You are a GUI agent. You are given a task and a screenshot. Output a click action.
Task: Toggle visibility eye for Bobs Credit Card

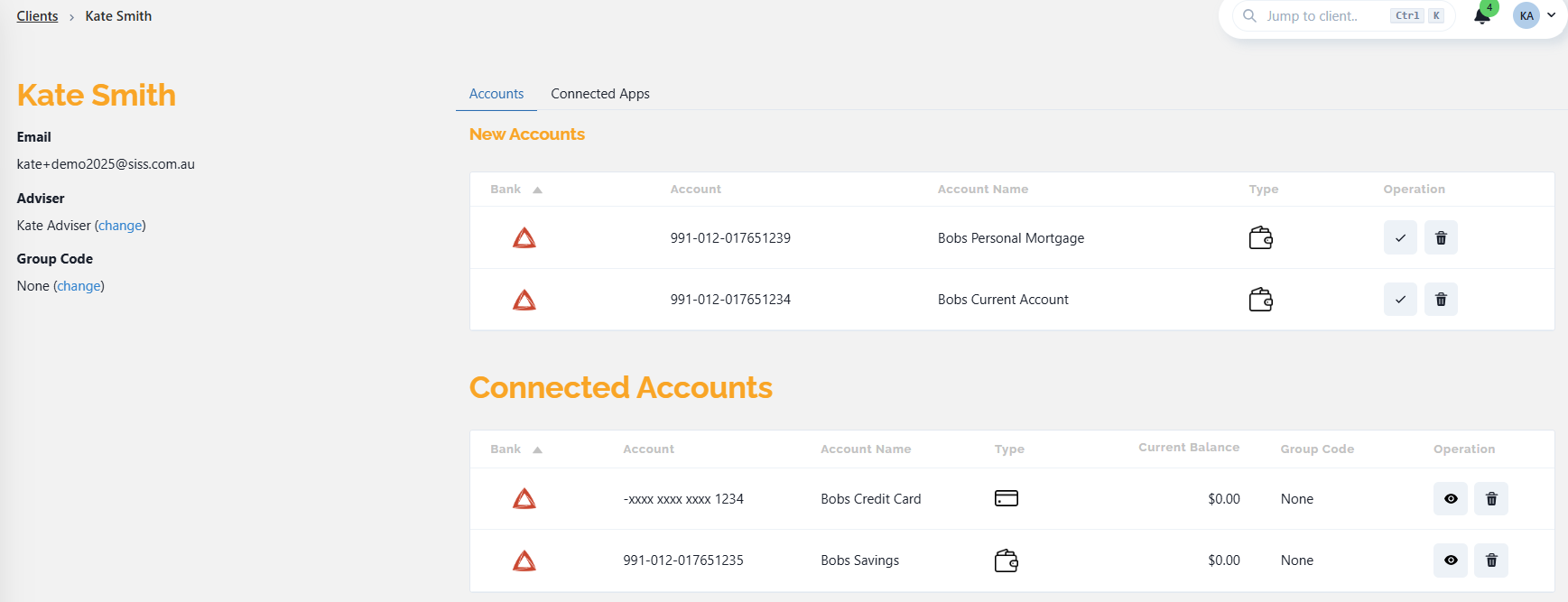tap(1450, 499)
